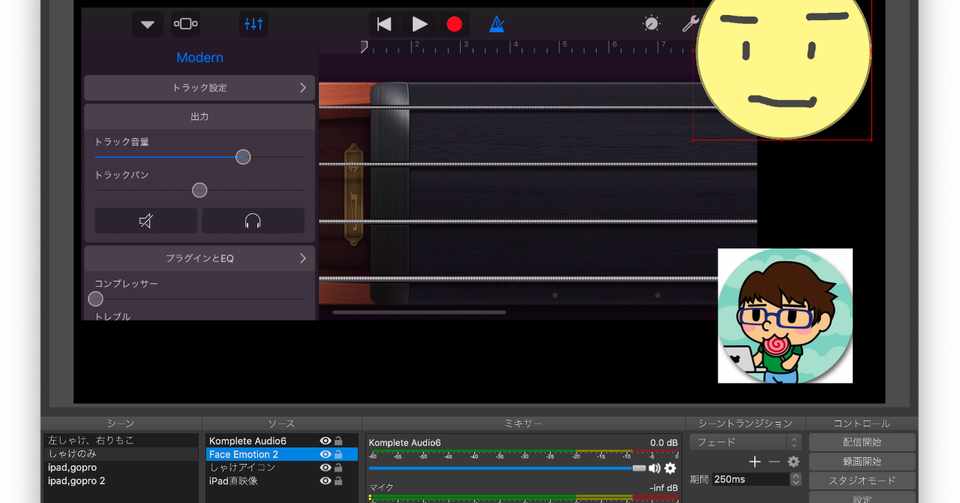Viewport: 960px width, 503px height.
Task: Open the プラグインとEQ row
Action: click(200, 258)
